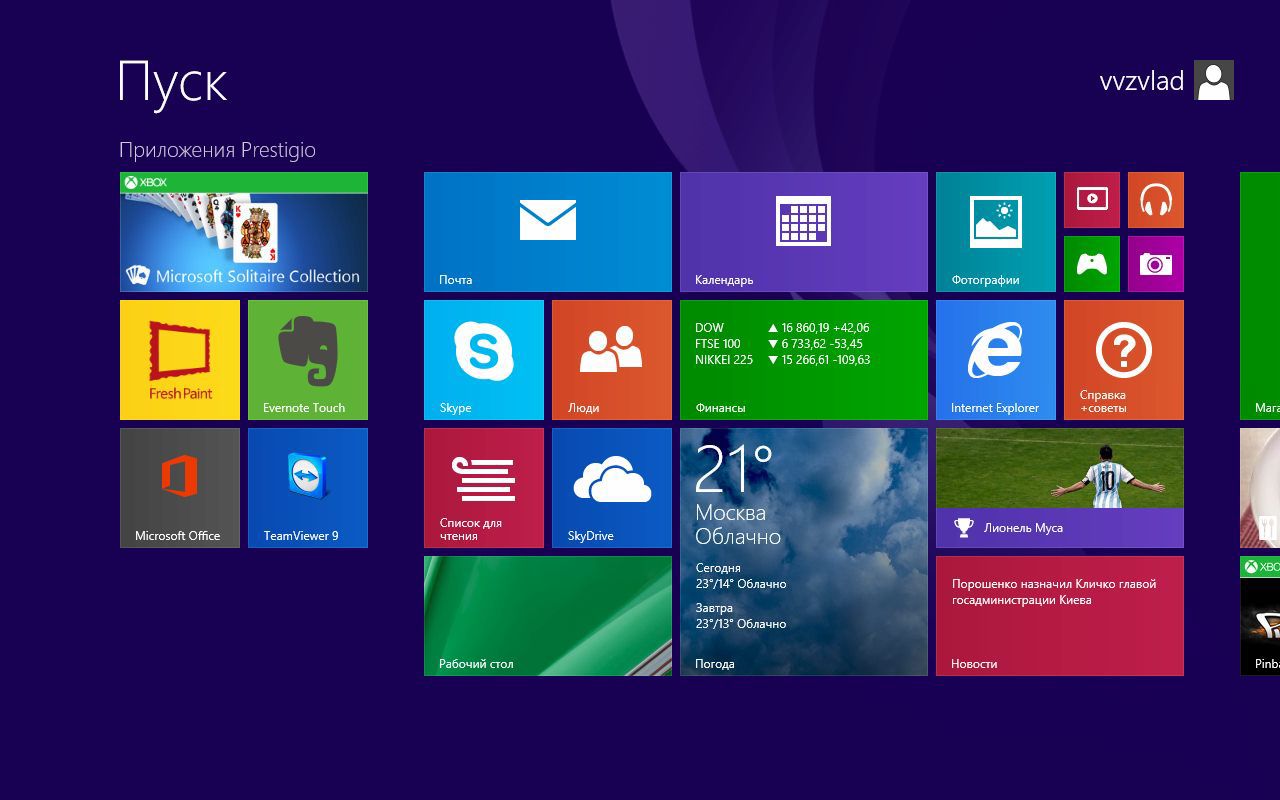This screenshot has width=1280, height=800.
Task: Open the small Music headphones tile
Action: click(x=1156, y=200)
